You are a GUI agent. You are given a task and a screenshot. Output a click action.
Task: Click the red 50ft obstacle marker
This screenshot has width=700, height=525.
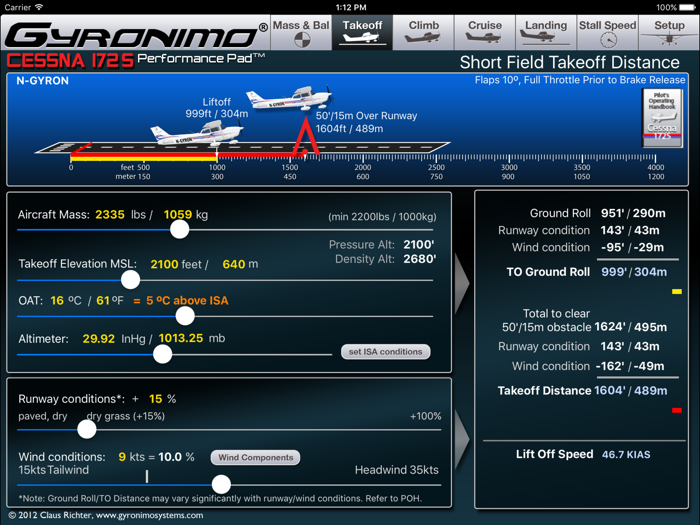point(306,137)
